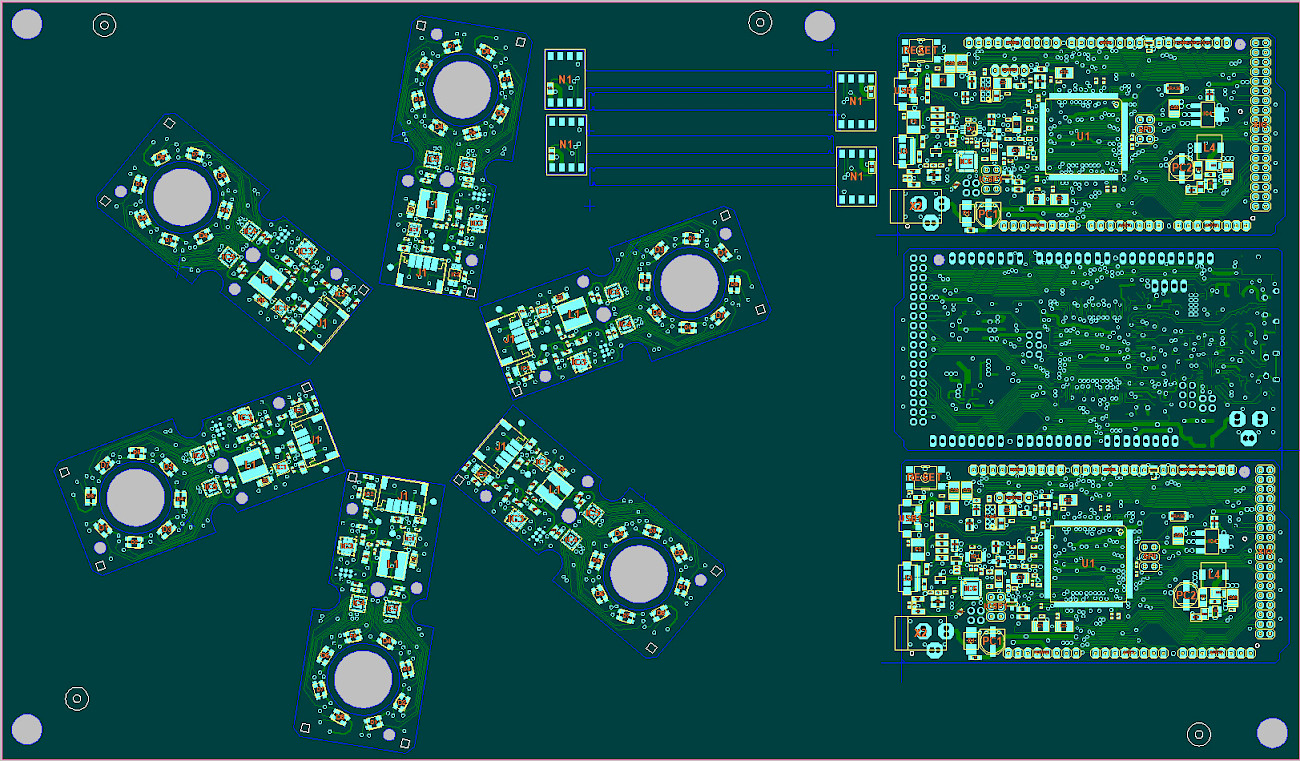The image size is (1300, 761).
Task: Click RESET button footprint on upper right board
Action: pyautogui.click(x=920, y=51)
